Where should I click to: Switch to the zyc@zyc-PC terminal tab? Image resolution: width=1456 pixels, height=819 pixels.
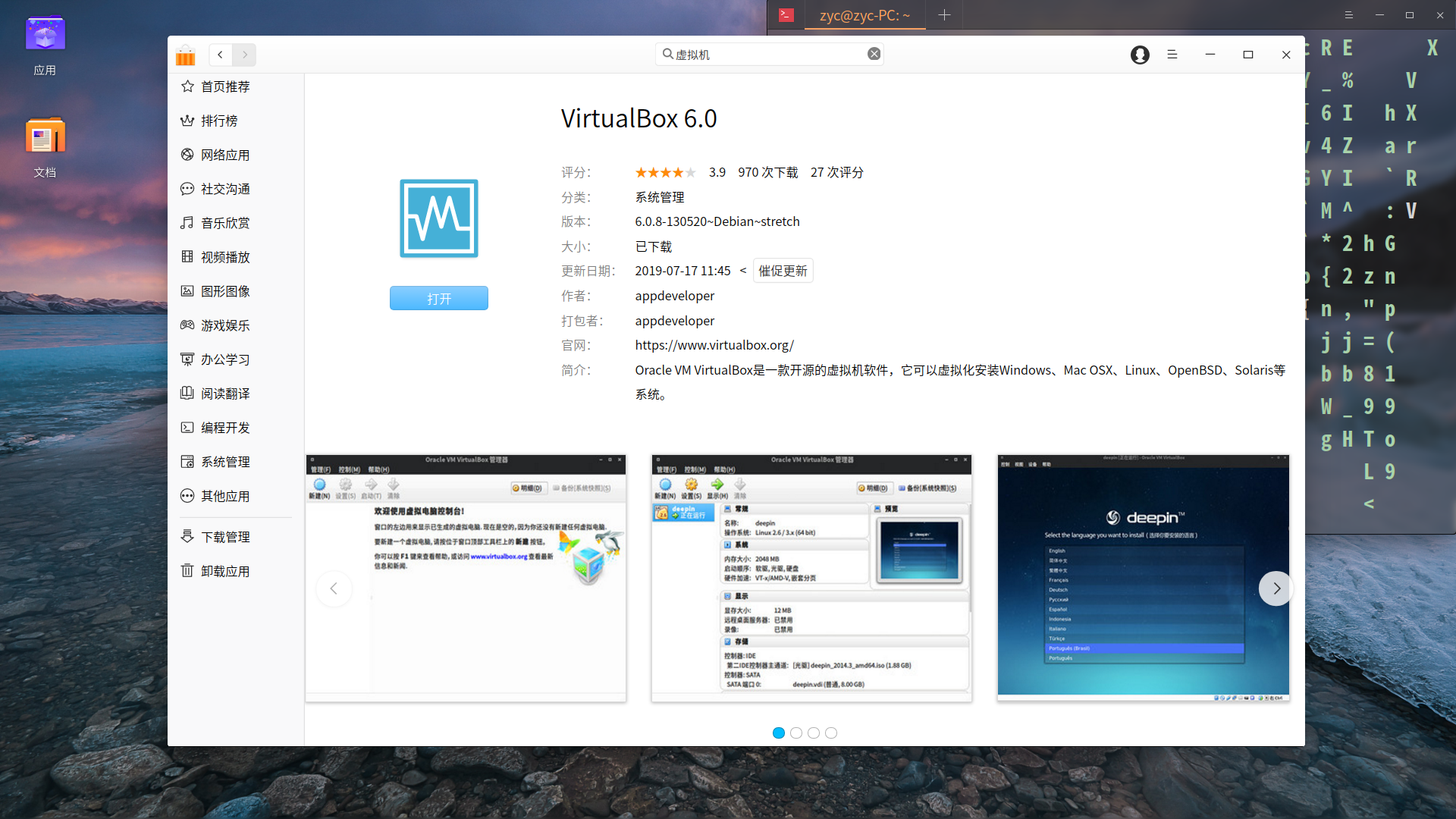point(864,15)
